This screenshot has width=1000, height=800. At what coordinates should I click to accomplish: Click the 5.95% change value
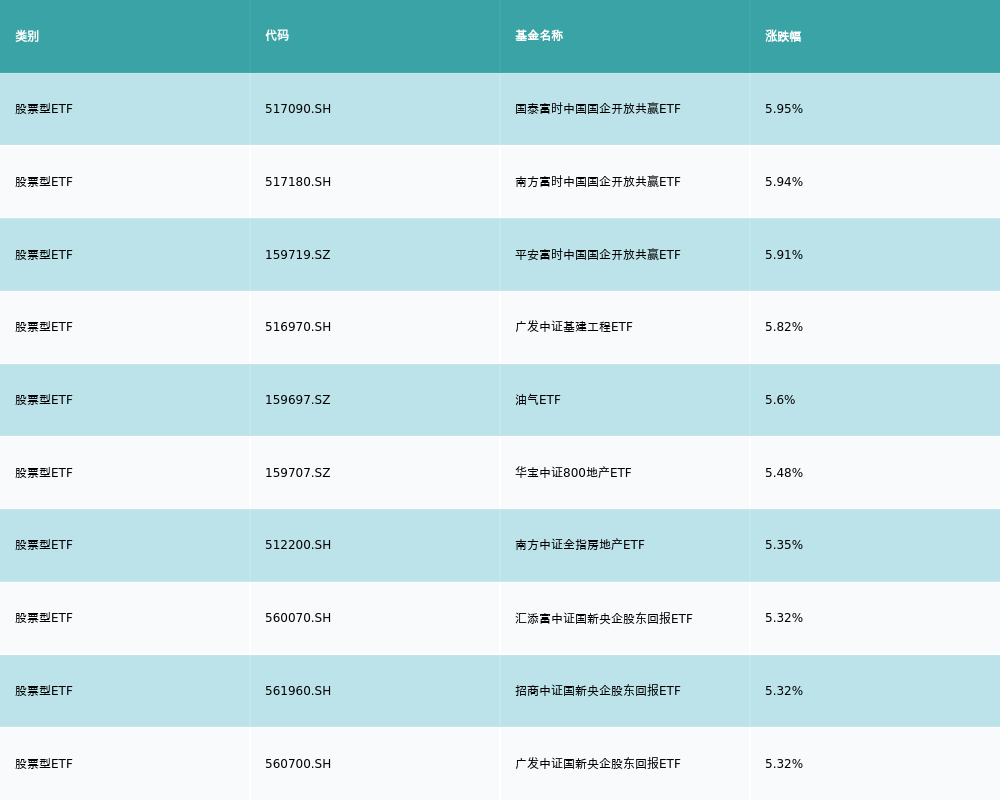pos(784,109)
